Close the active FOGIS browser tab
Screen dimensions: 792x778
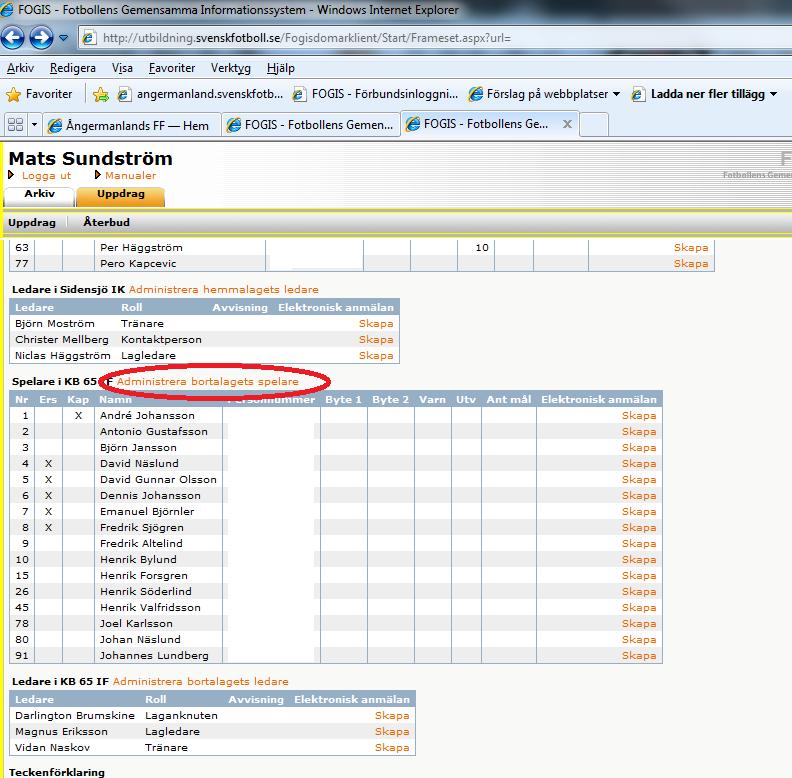pos(567,124)
